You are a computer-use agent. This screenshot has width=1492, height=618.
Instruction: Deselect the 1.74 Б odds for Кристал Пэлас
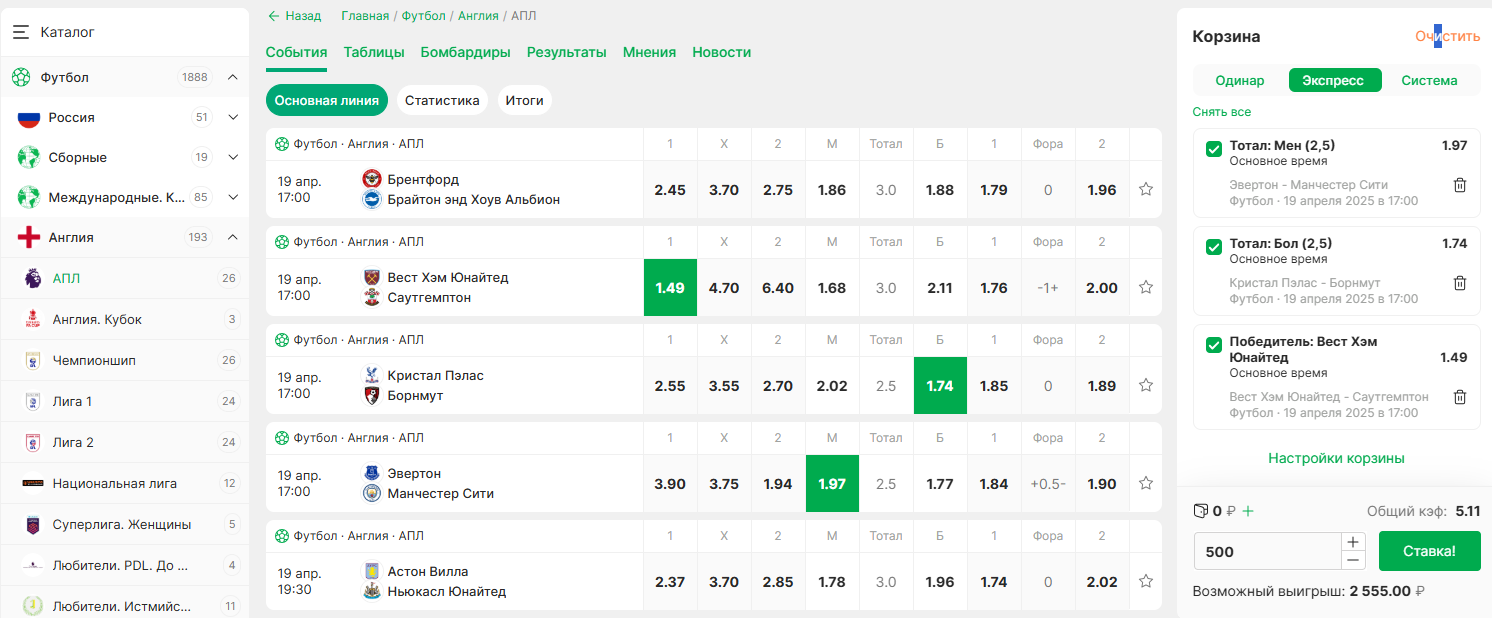click(x=940, y=386)
